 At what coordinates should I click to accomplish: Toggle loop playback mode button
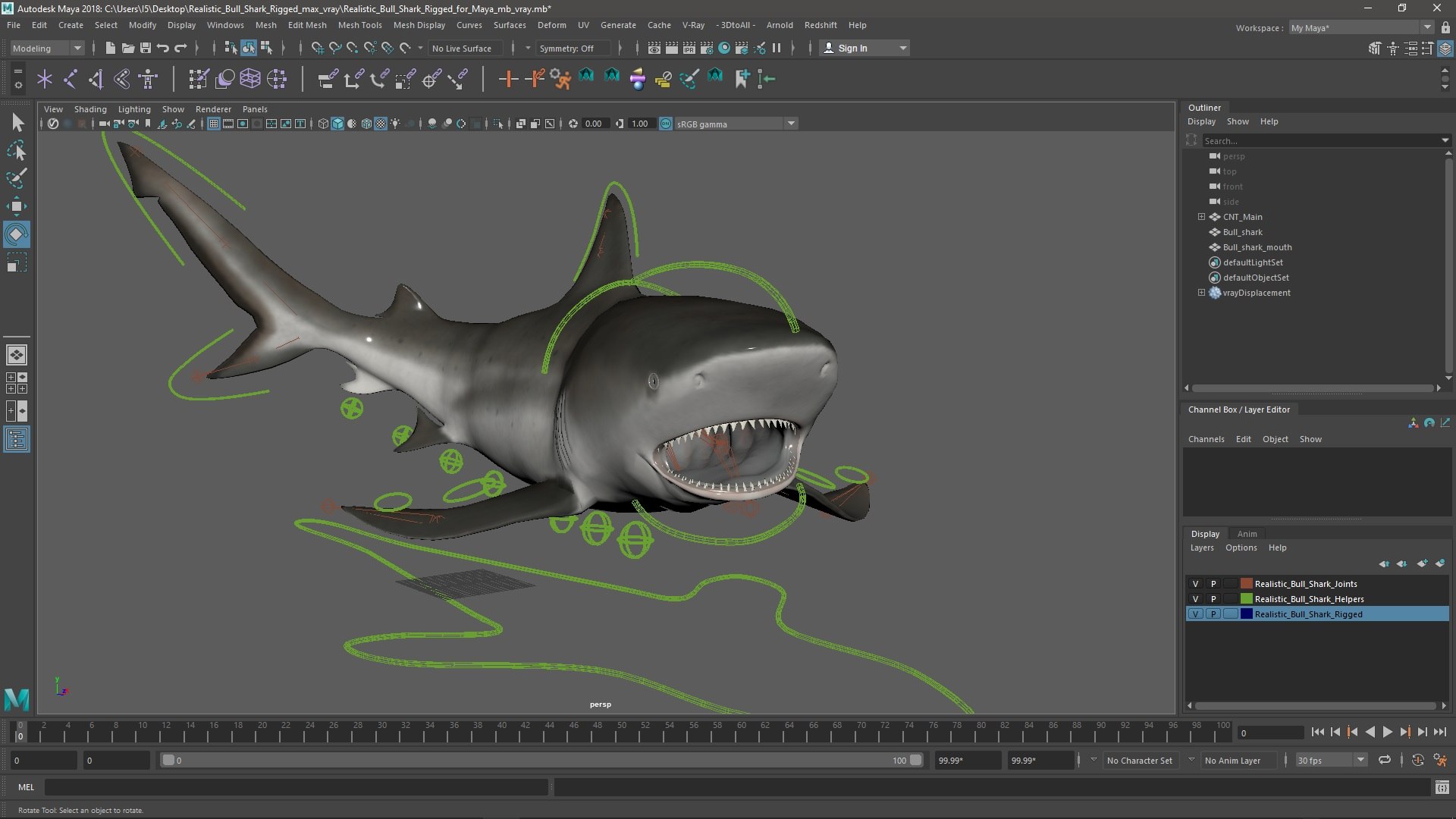pyautogui.click(x=1385, y=760)
